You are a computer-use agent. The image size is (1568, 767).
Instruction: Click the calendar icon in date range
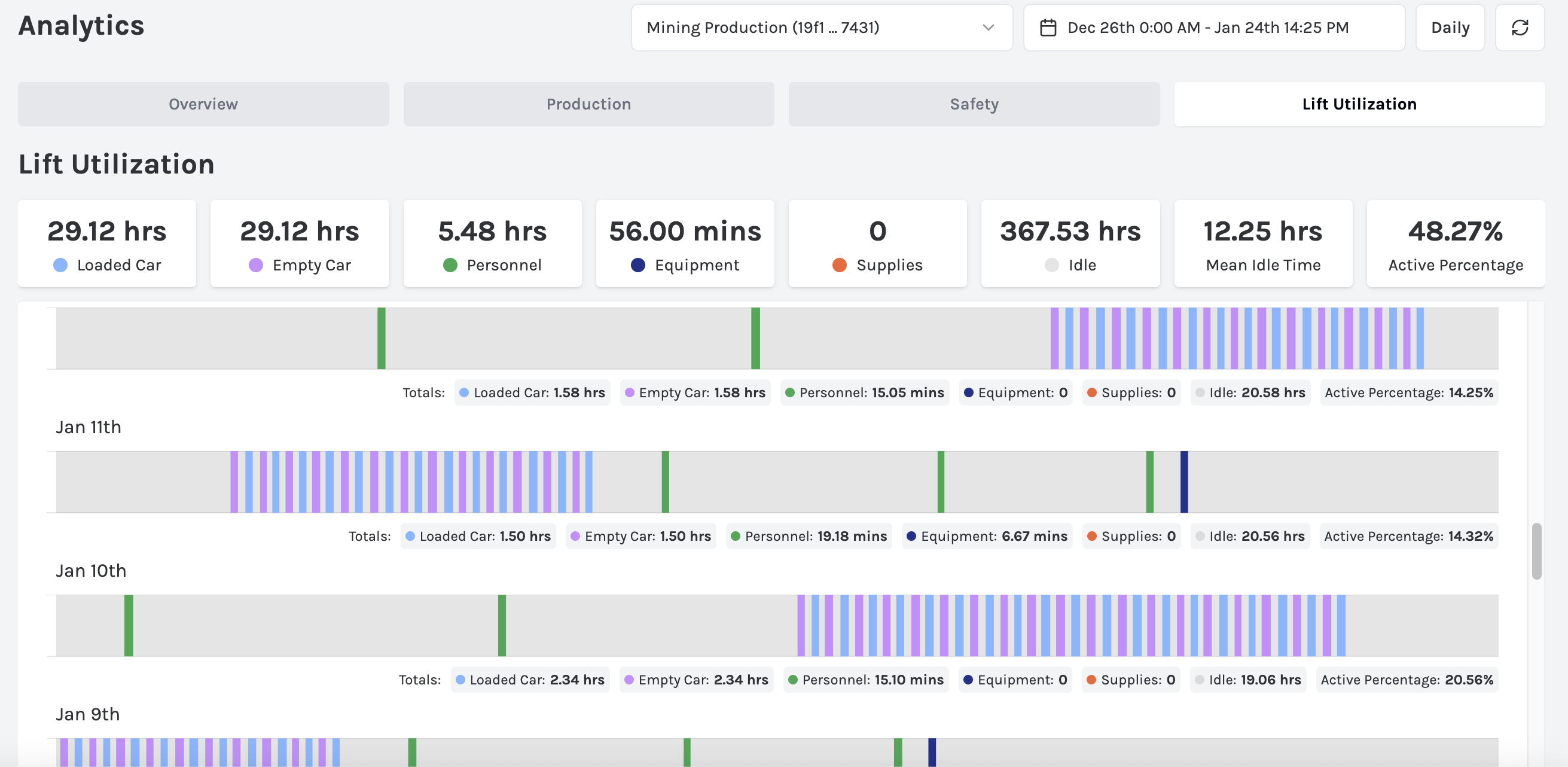click(1048, 28)
